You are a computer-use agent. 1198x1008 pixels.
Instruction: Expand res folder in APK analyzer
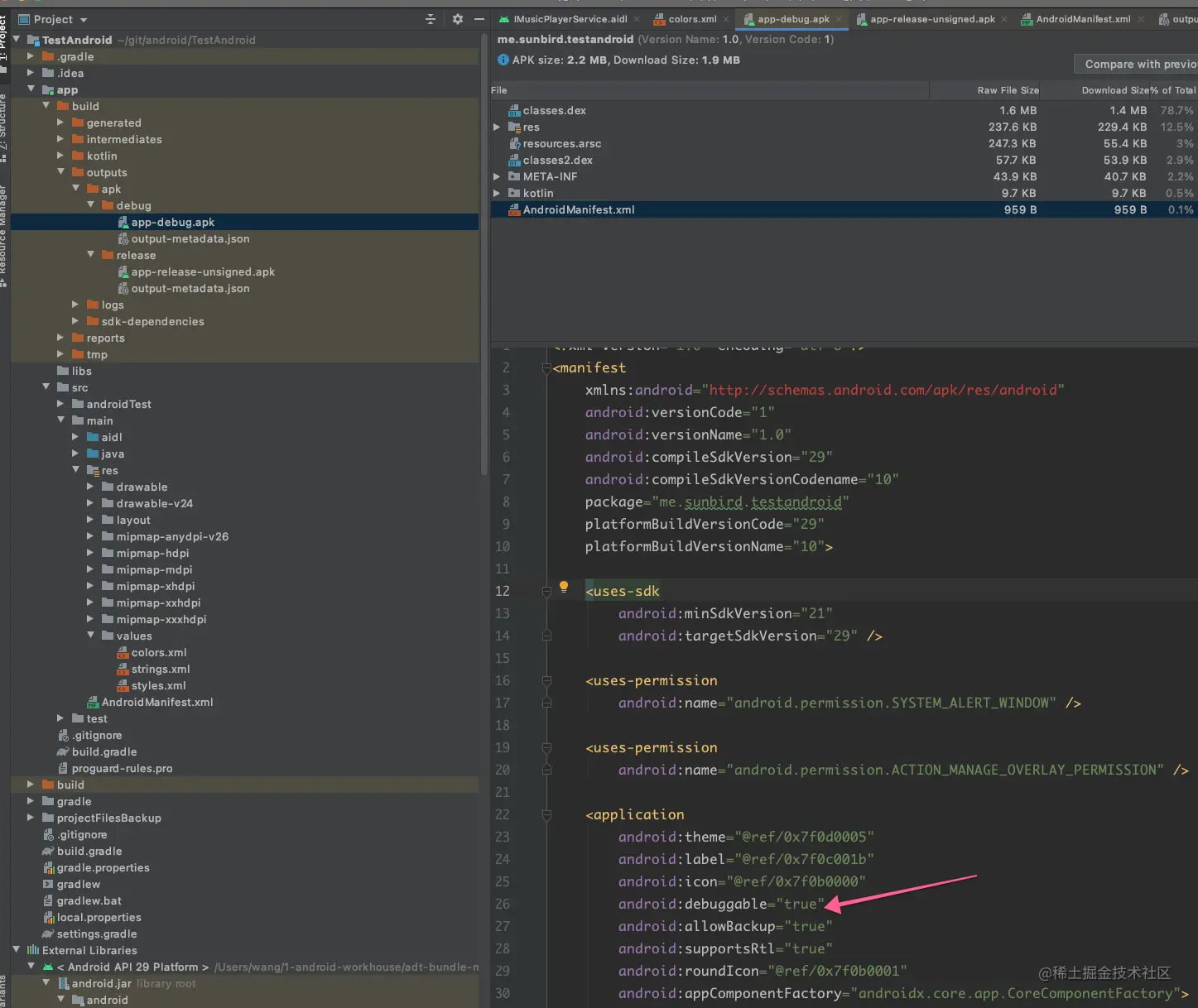click(x=497, y=127)
